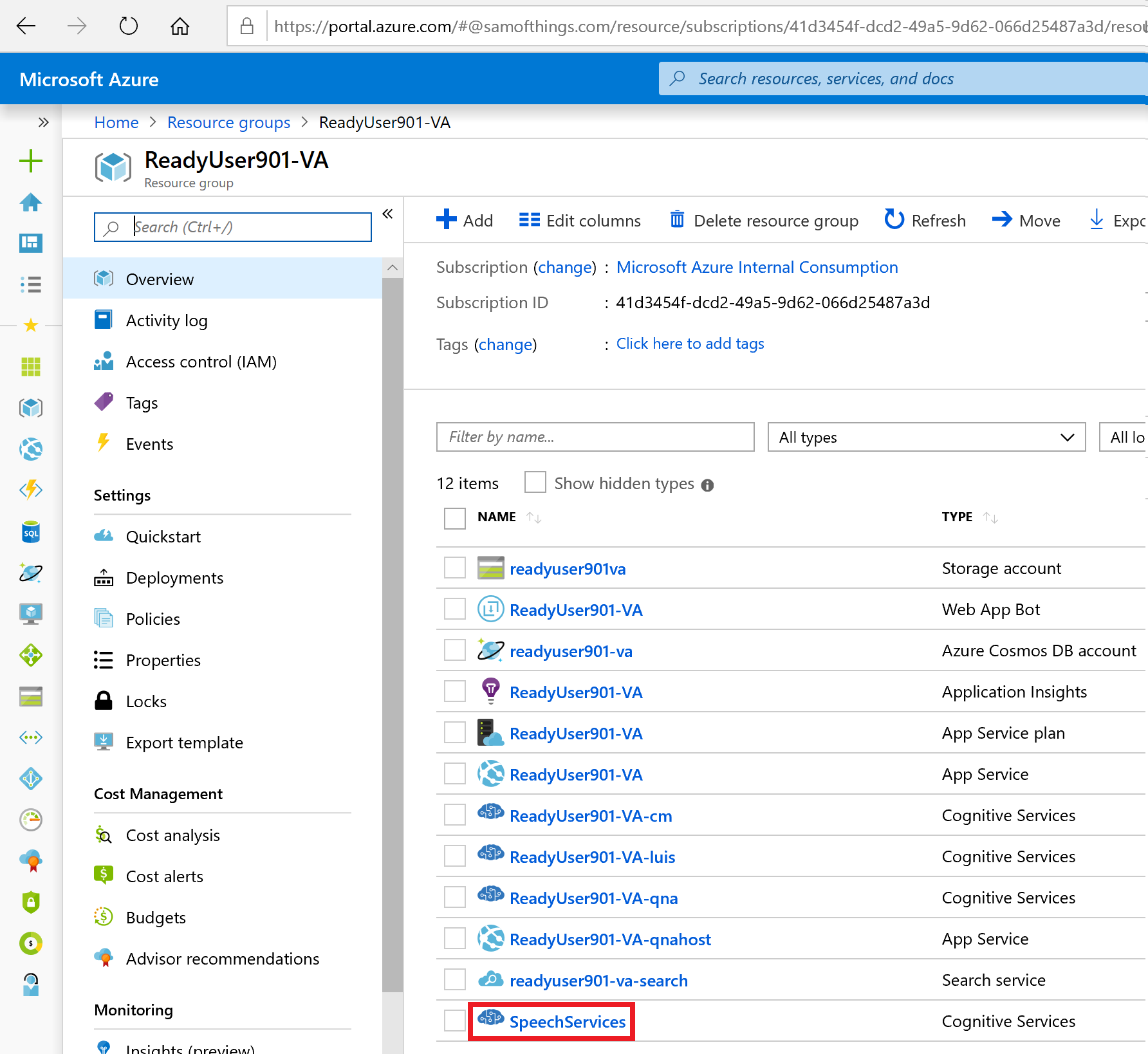Collapse the resource menu with double chevron
Image resolution: width=1148 pixels, height=1054 pixels.
point(387,214)
